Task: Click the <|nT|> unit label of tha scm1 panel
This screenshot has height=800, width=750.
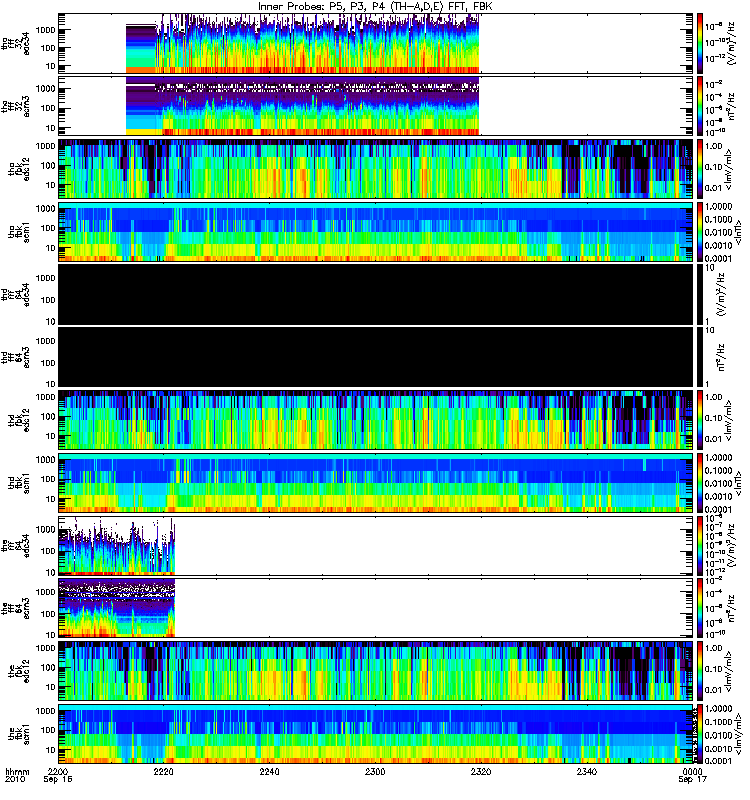Action: pos(738,232)
